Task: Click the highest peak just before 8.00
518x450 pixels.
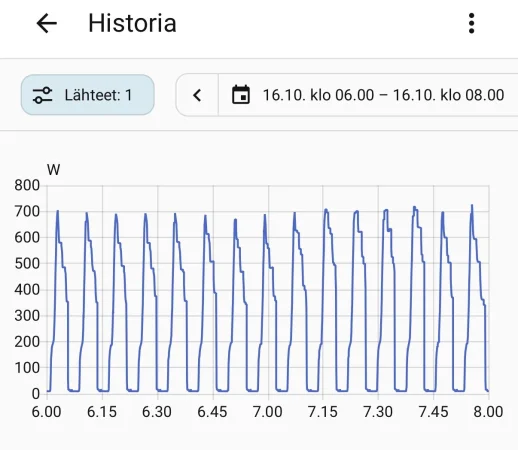Action: click(x=472, y=205)
